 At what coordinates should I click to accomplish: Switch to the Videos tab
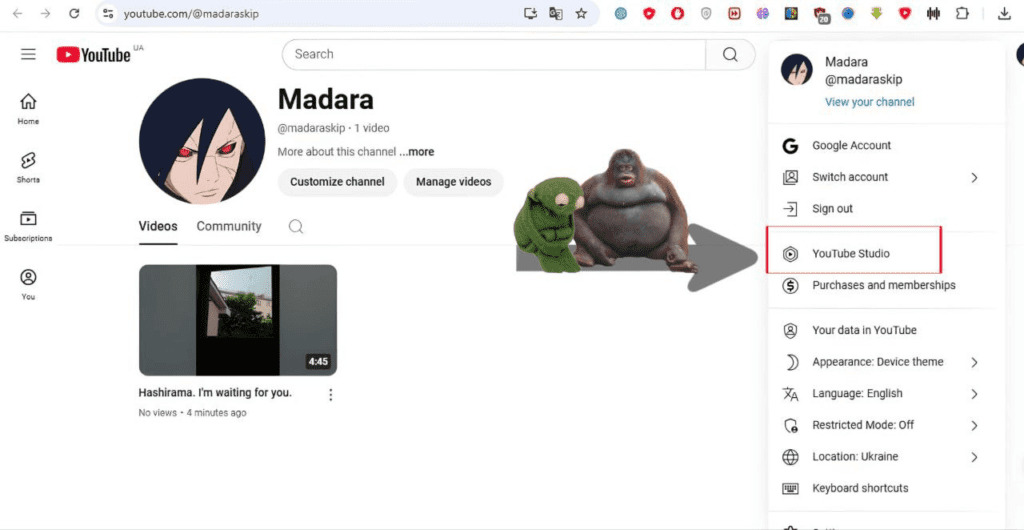point(158,226)
